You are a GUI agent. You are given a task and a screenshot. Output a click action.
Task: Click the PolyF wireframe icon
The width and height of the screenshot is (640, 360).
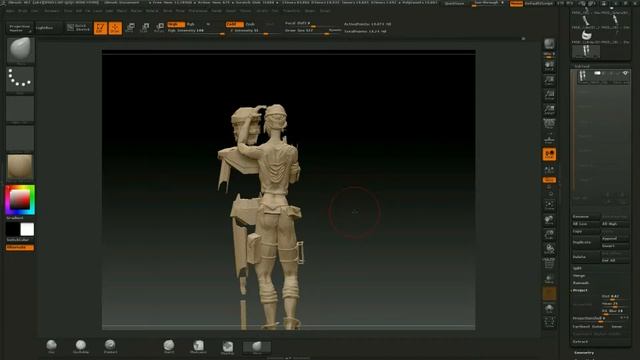549,263
